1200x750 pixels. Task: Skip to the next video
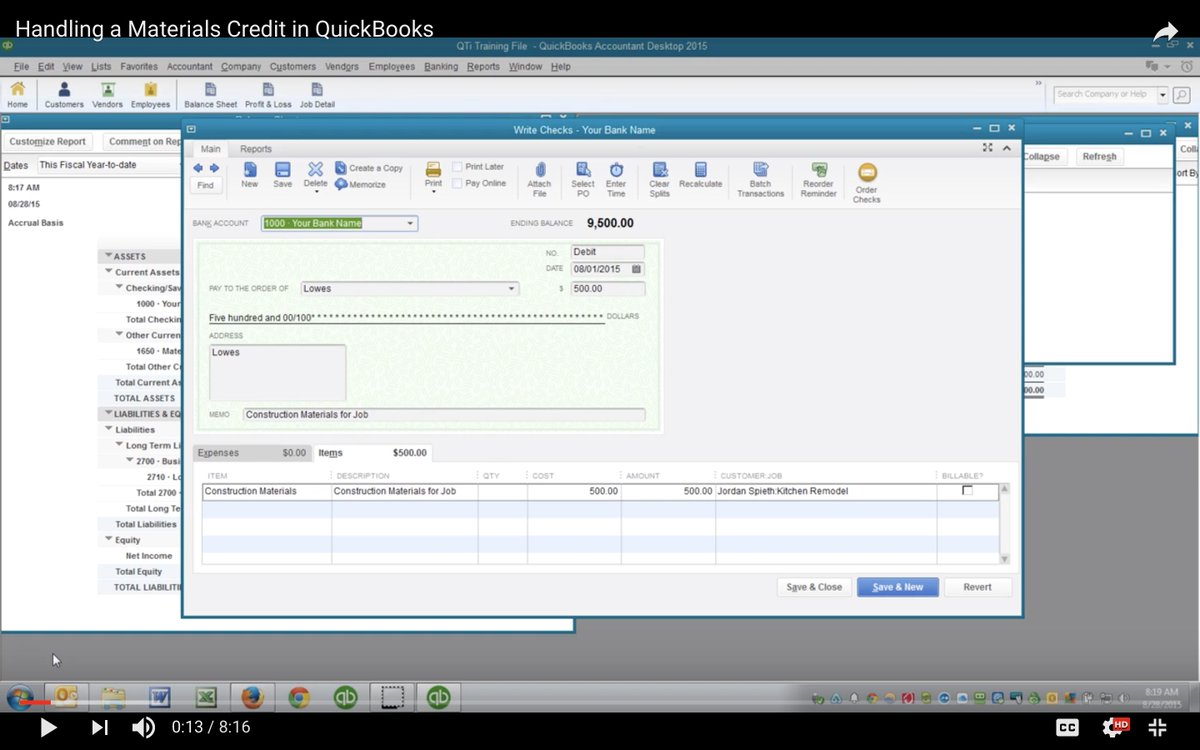(x=99, y=727)
